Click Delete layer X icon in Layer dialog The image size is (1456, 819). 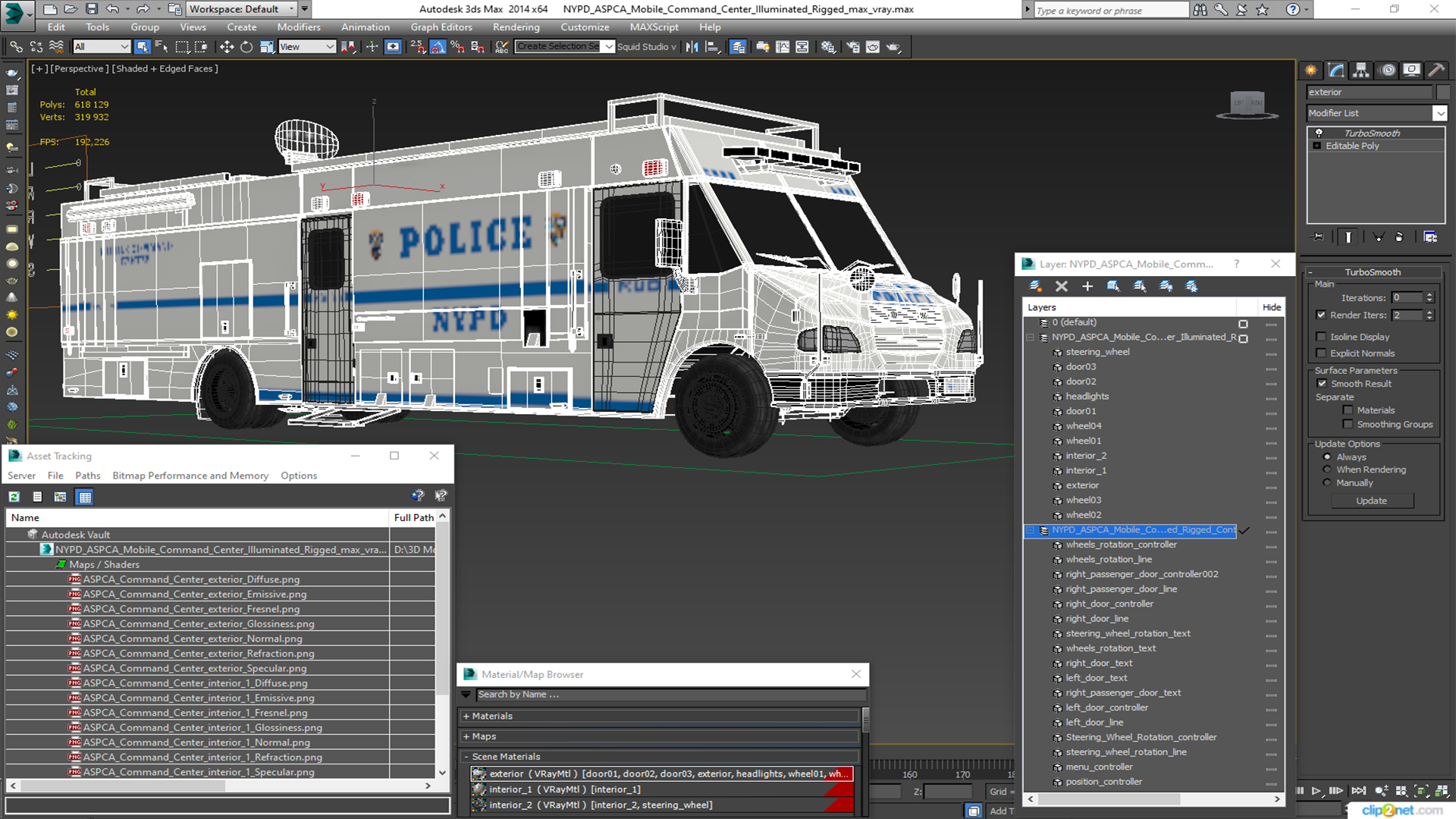coord(1062,286)
